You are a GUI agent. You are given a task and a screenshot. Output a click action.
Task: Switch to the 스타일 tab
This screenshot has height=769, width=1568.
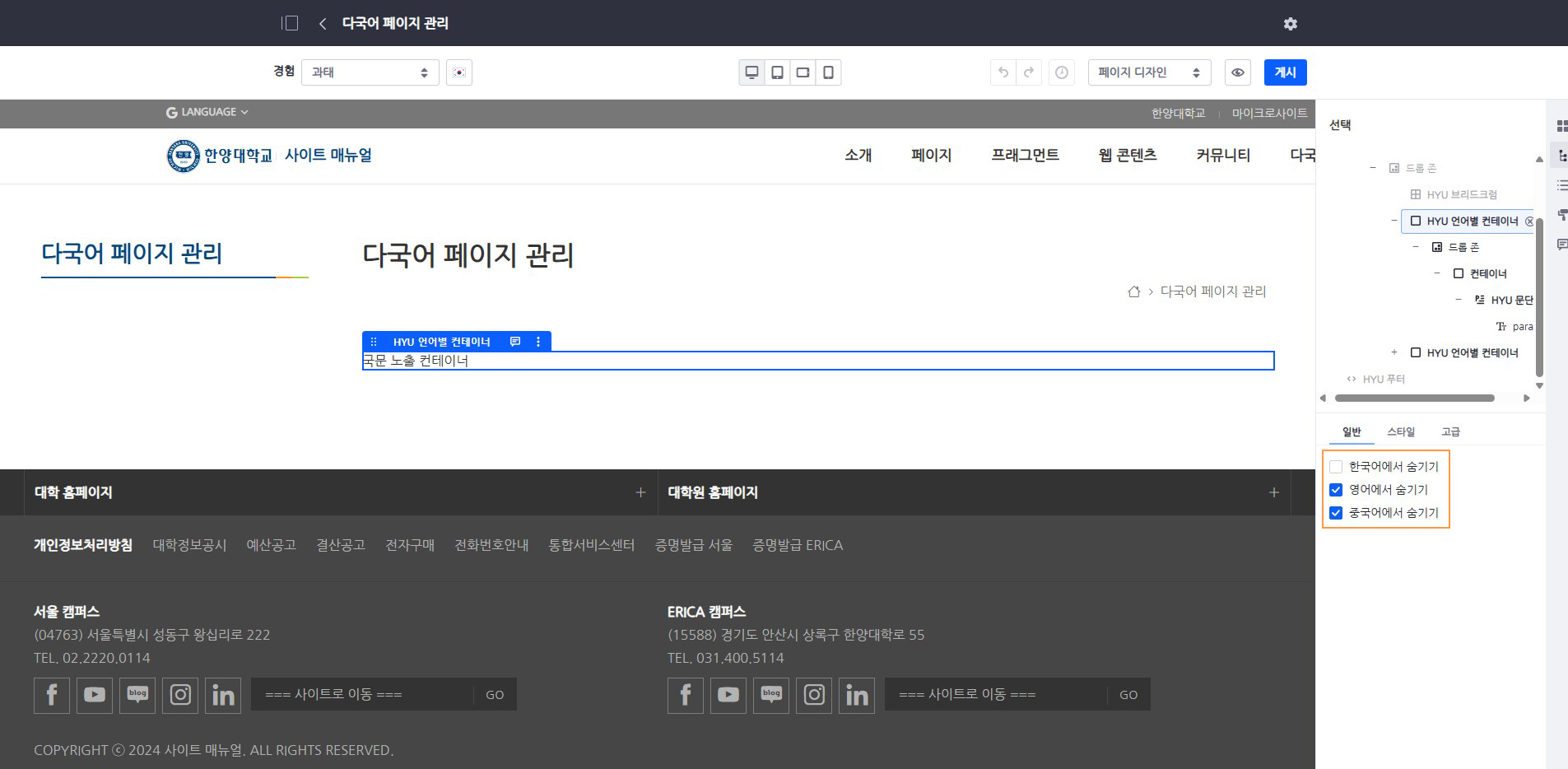pos(1400,431)
